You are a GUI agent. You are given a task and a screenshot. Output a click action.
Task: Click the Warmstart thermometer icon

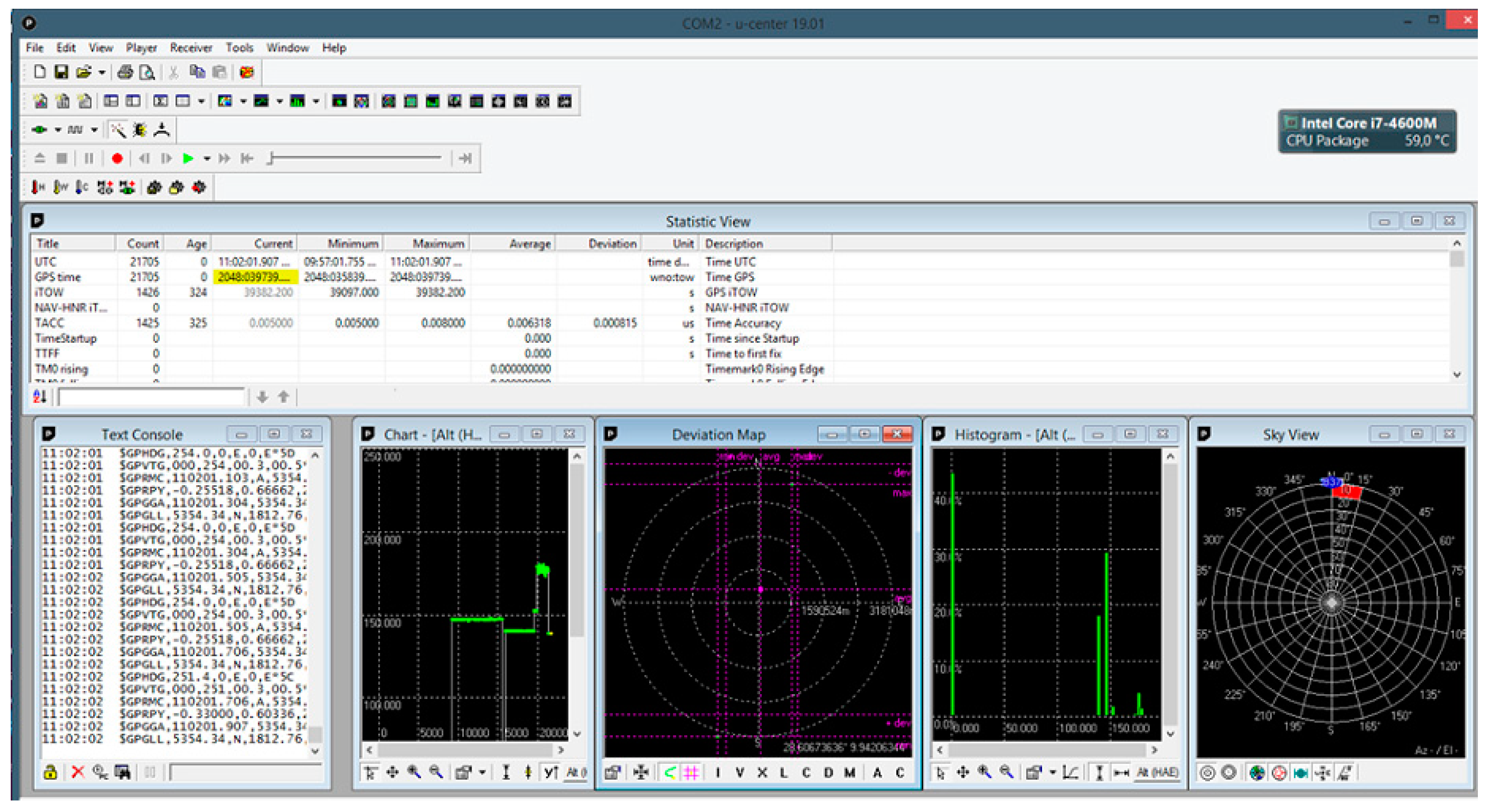click(x=60, y=187)
